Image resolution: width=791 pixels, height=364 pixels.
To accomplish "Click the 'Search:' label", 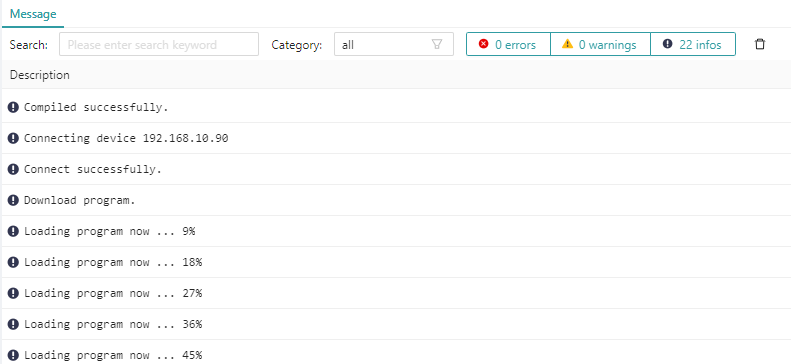I will tap(29, 45).
